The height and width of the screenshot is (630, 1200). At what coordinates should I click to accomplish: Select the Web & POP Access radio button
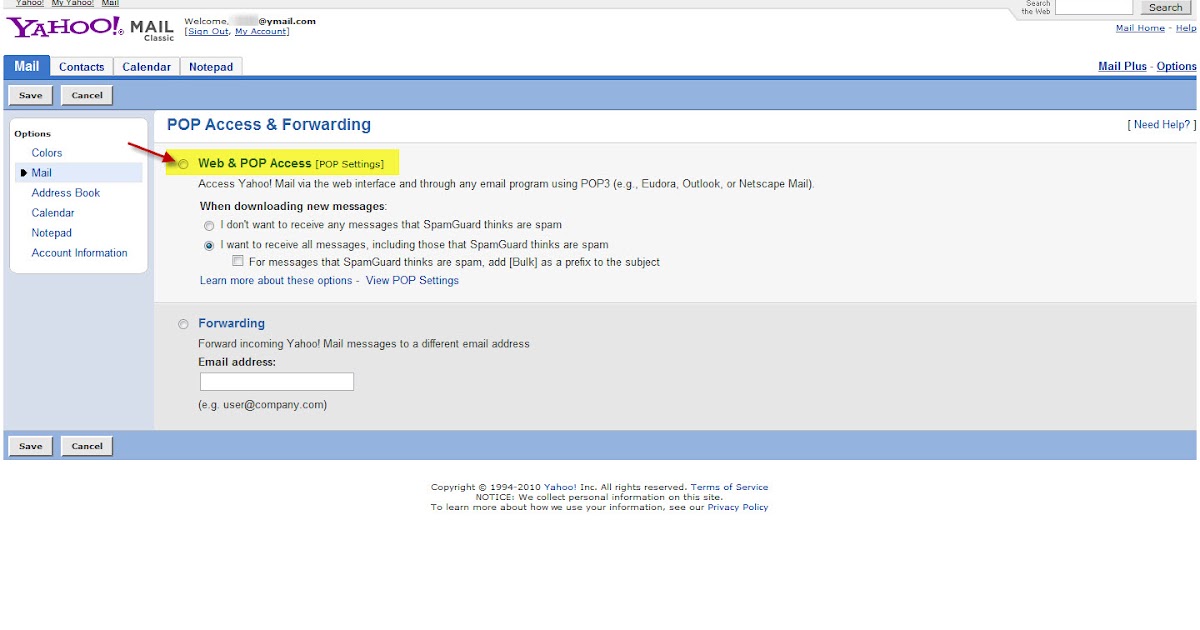(x=183, y=164)
